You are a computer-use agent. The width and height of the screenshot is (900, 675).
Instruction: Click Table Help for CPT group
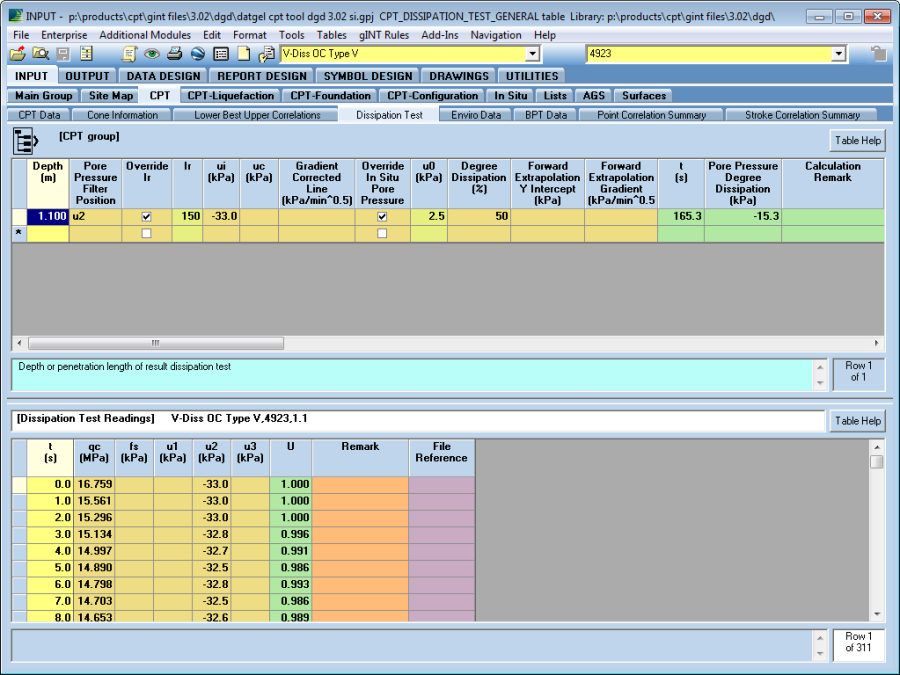(x=857, y=141)
